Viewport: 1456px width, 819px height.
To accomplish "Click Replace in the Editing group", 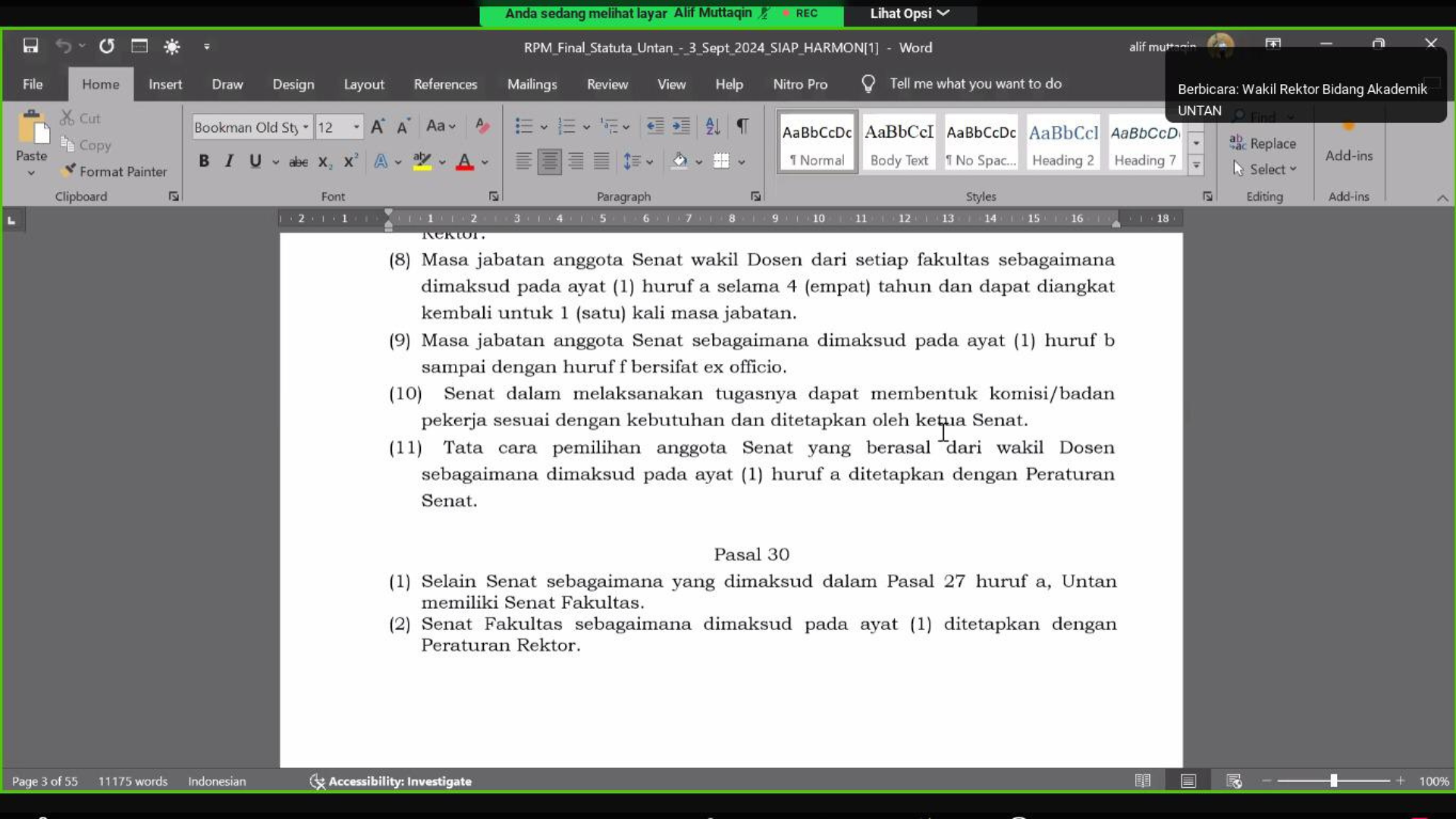I will 1263,143.
